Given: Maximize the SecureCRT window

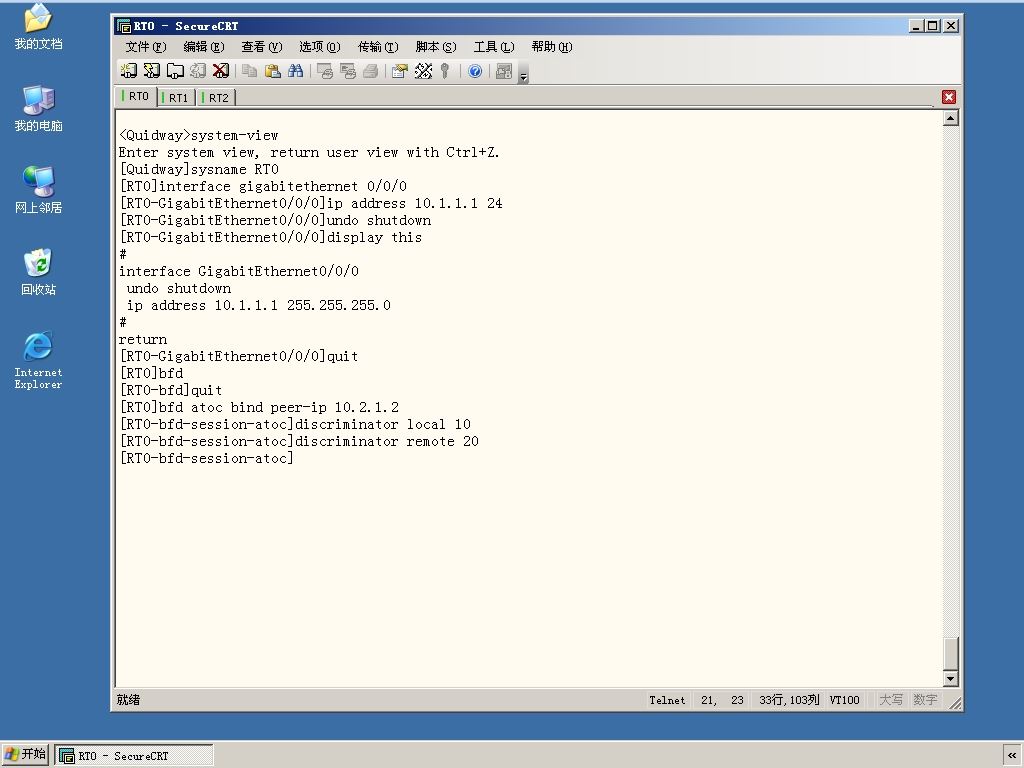Looking at the screenshot, I should (x=933, y=26).
